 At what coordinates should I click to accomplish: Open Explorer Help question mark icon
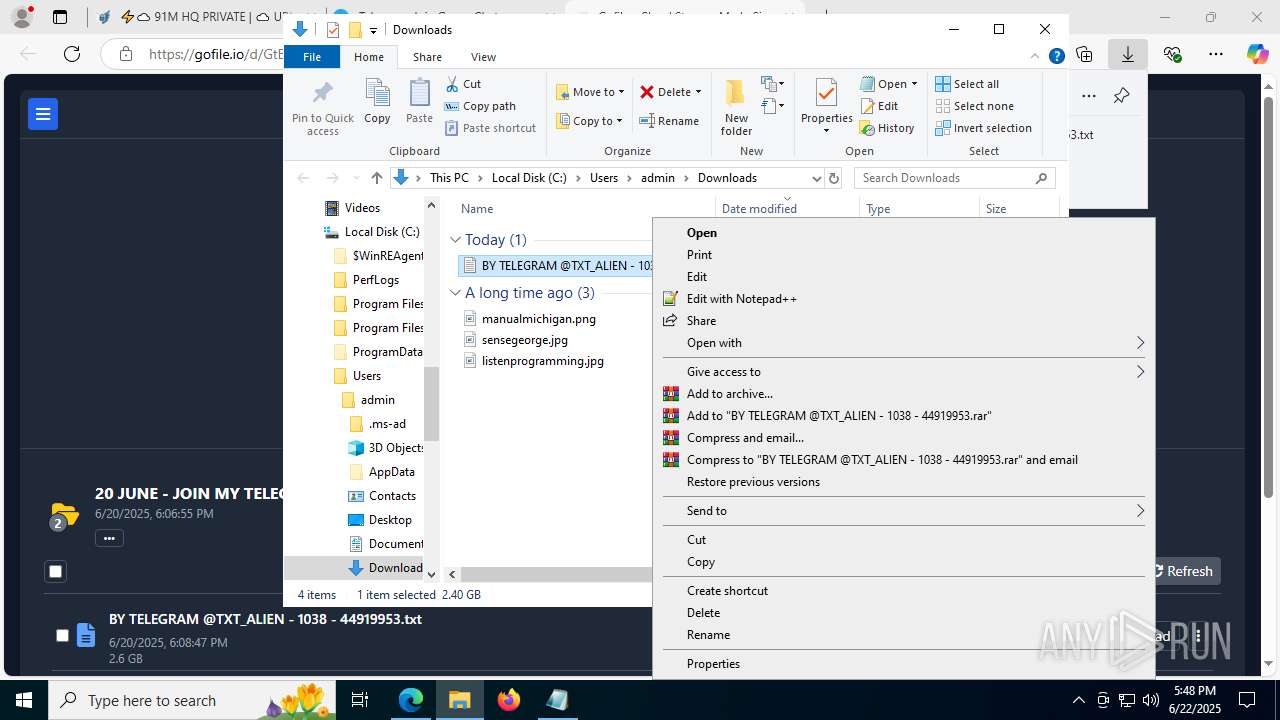point(1056,57)
